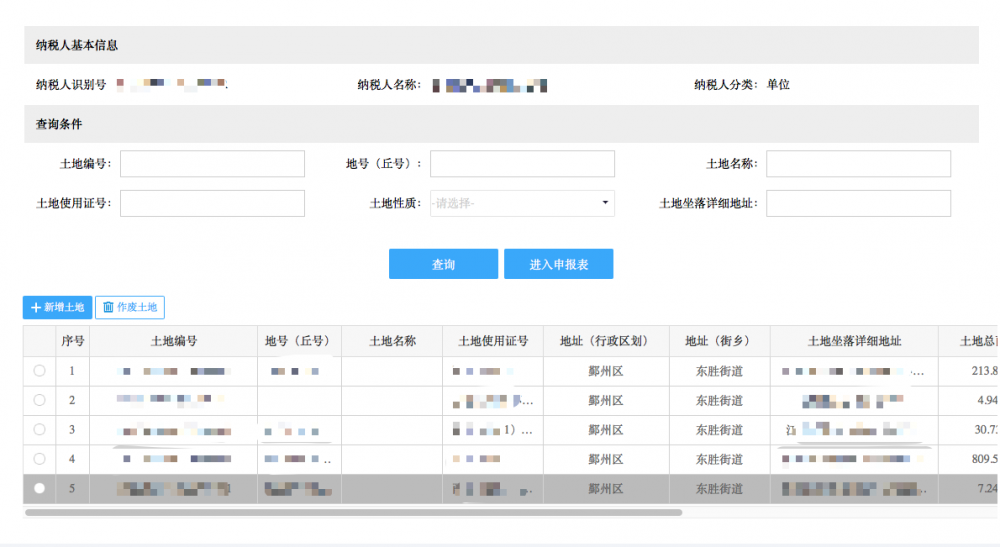Click the 土地使用证号 column header

point(493,341)
